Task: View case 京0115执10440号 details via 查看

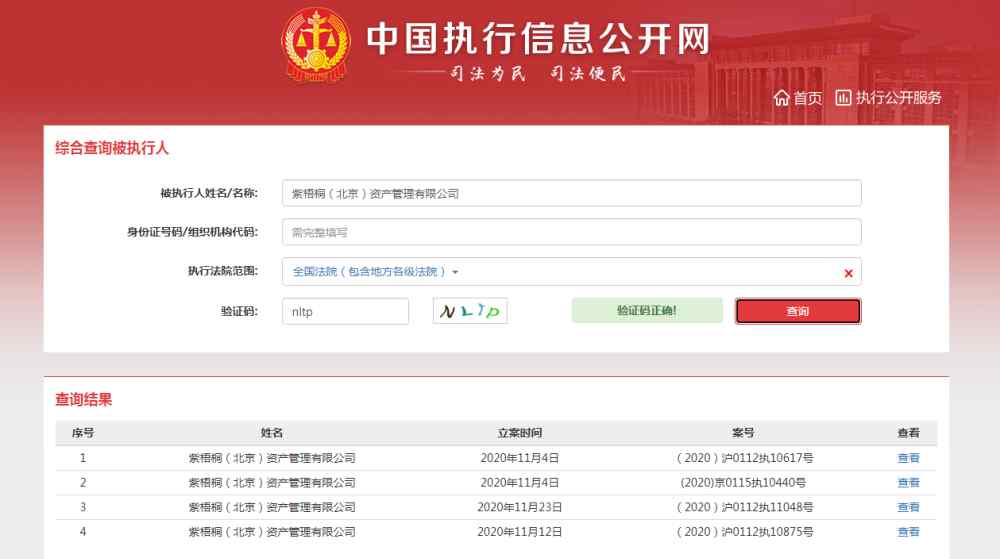Action: [908, 483]
